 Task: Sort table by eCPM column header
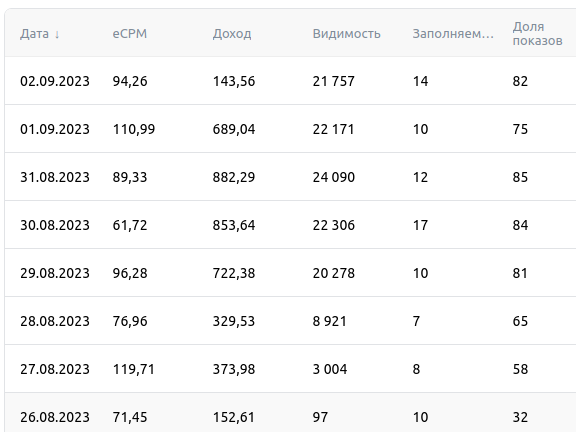tap(130, 34)
